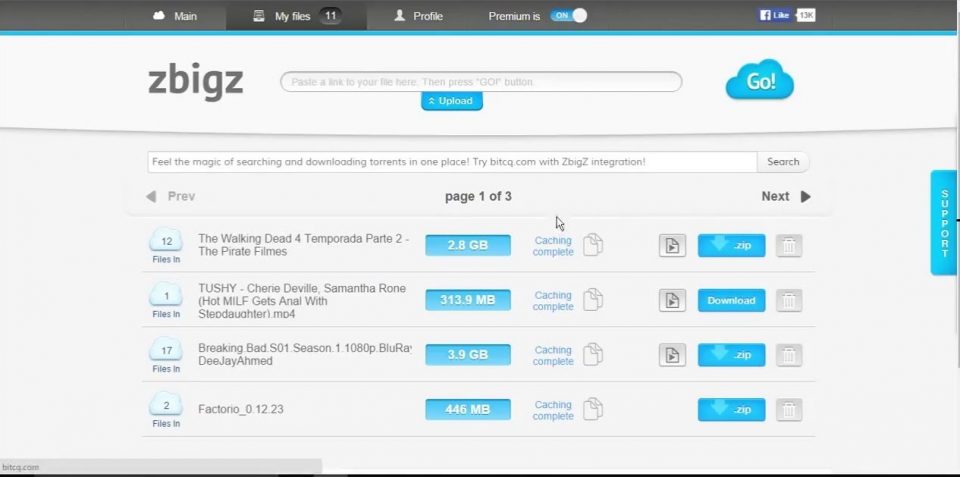This screenshot has height=477, width=960.
Task: Click the Upload button
Action: (451, 101)
